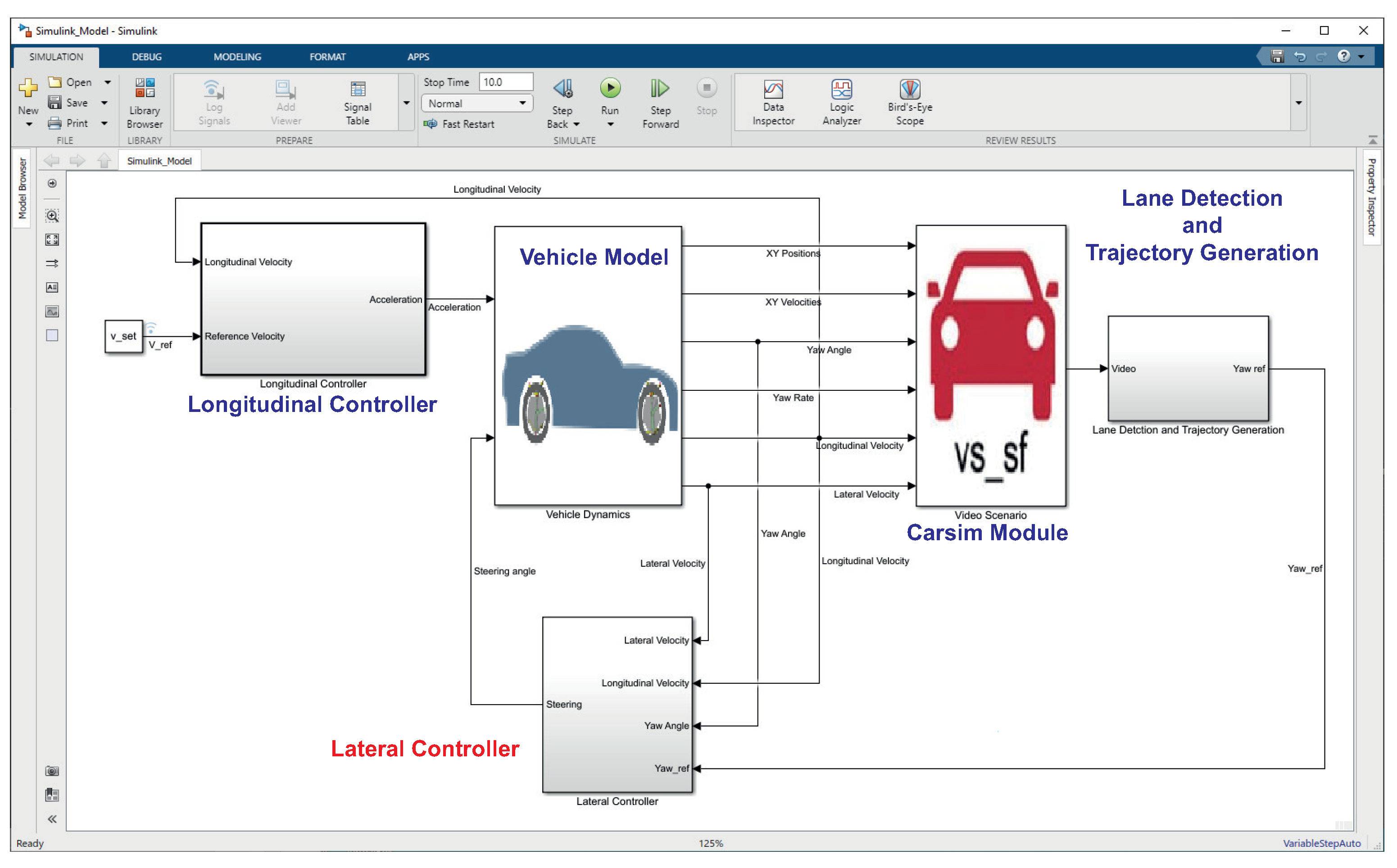
Task: Click the VariableStepAuto solver link
Action: tap(1321, 843)
